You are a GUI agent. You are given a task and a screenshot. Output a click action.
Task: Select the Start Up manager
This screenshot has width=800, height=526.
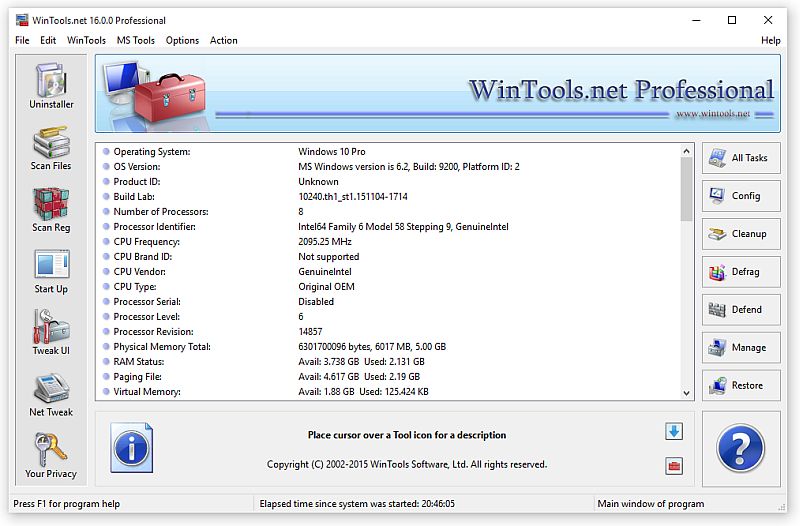(x=50, y=271)
